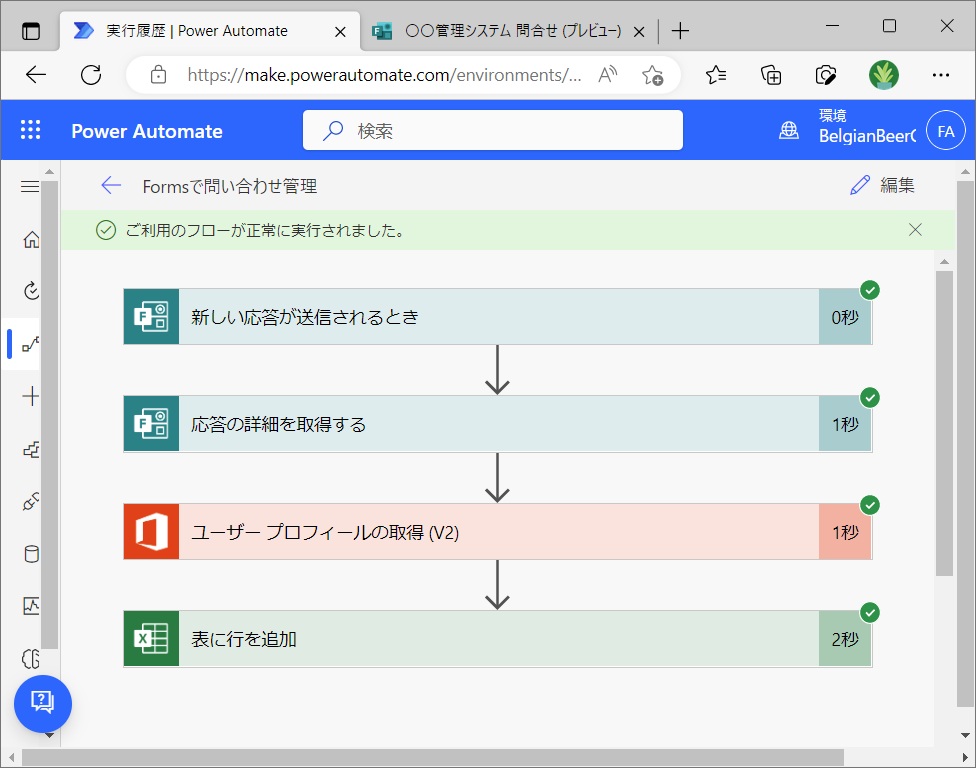Go to Home in left sidebar
The height and width of the screenshot is (768, 976).
(x=31, y=240)
